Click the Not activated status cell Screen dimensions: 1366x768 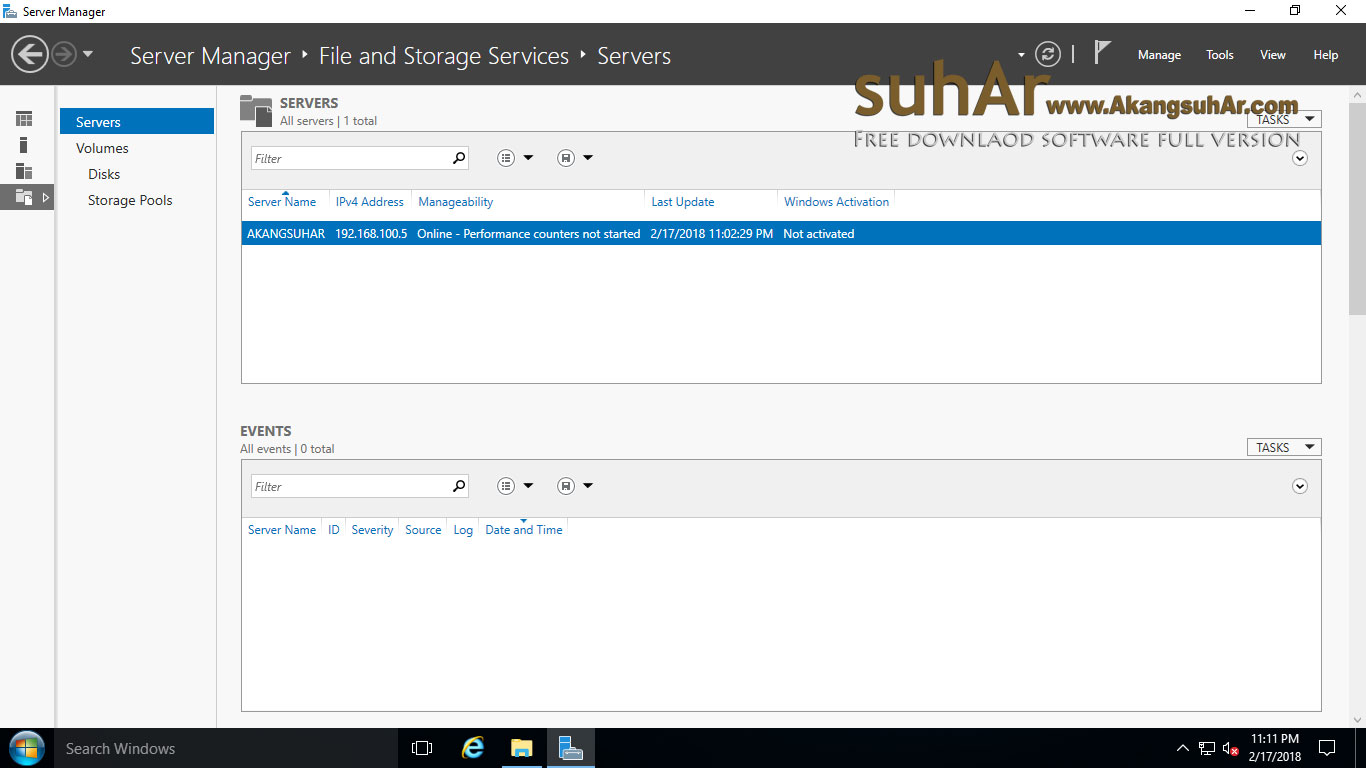click(819, 234)
